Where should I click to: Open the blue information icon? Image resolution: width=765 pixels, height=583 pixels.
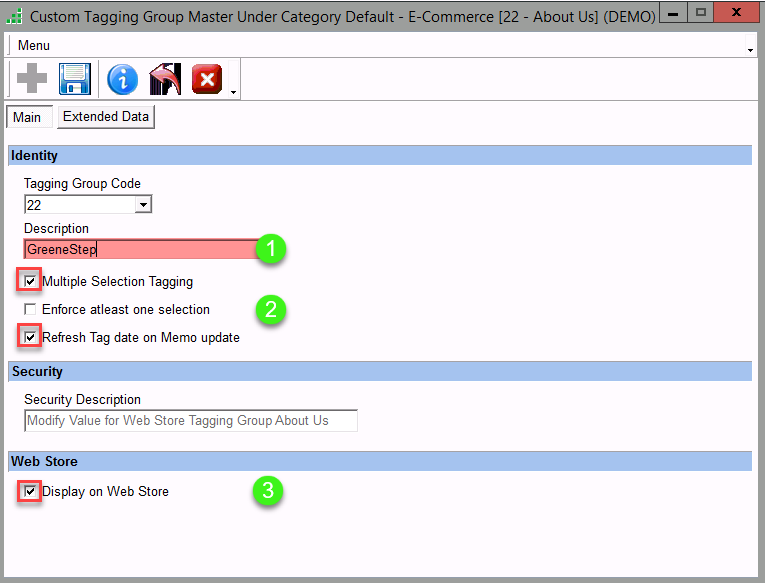point(122,78)
